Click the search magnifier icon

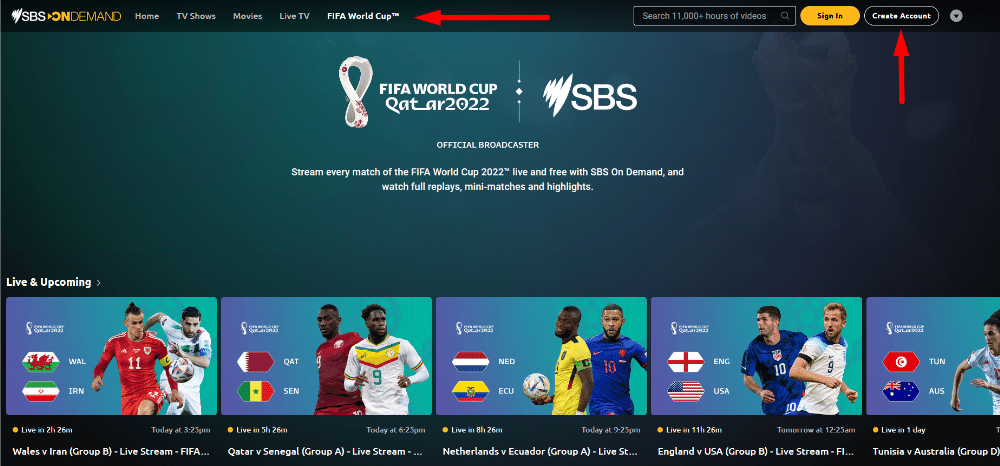pos(785,16)
